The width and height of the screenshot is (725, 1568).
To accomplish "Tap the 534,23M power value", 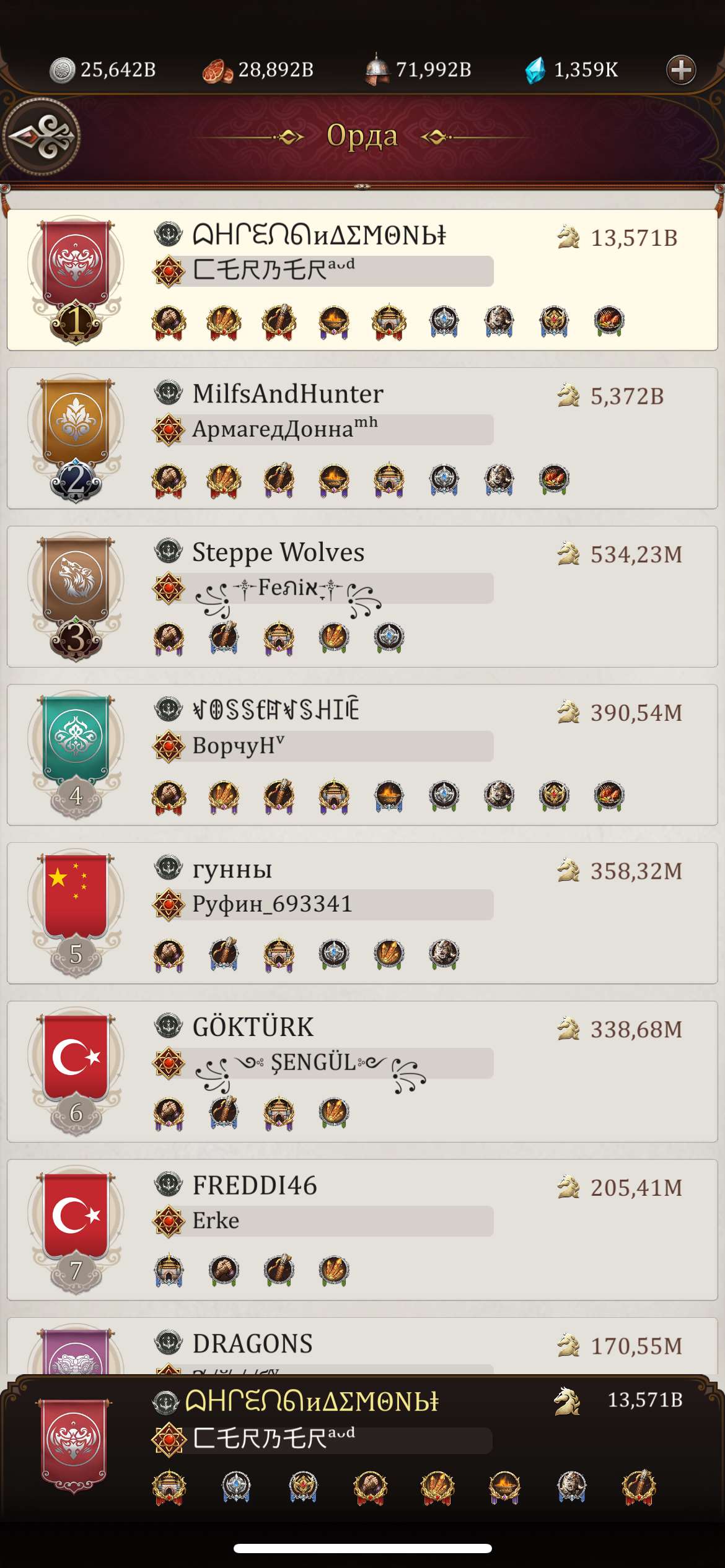I will pyautogui.click(x=636, y=554).
